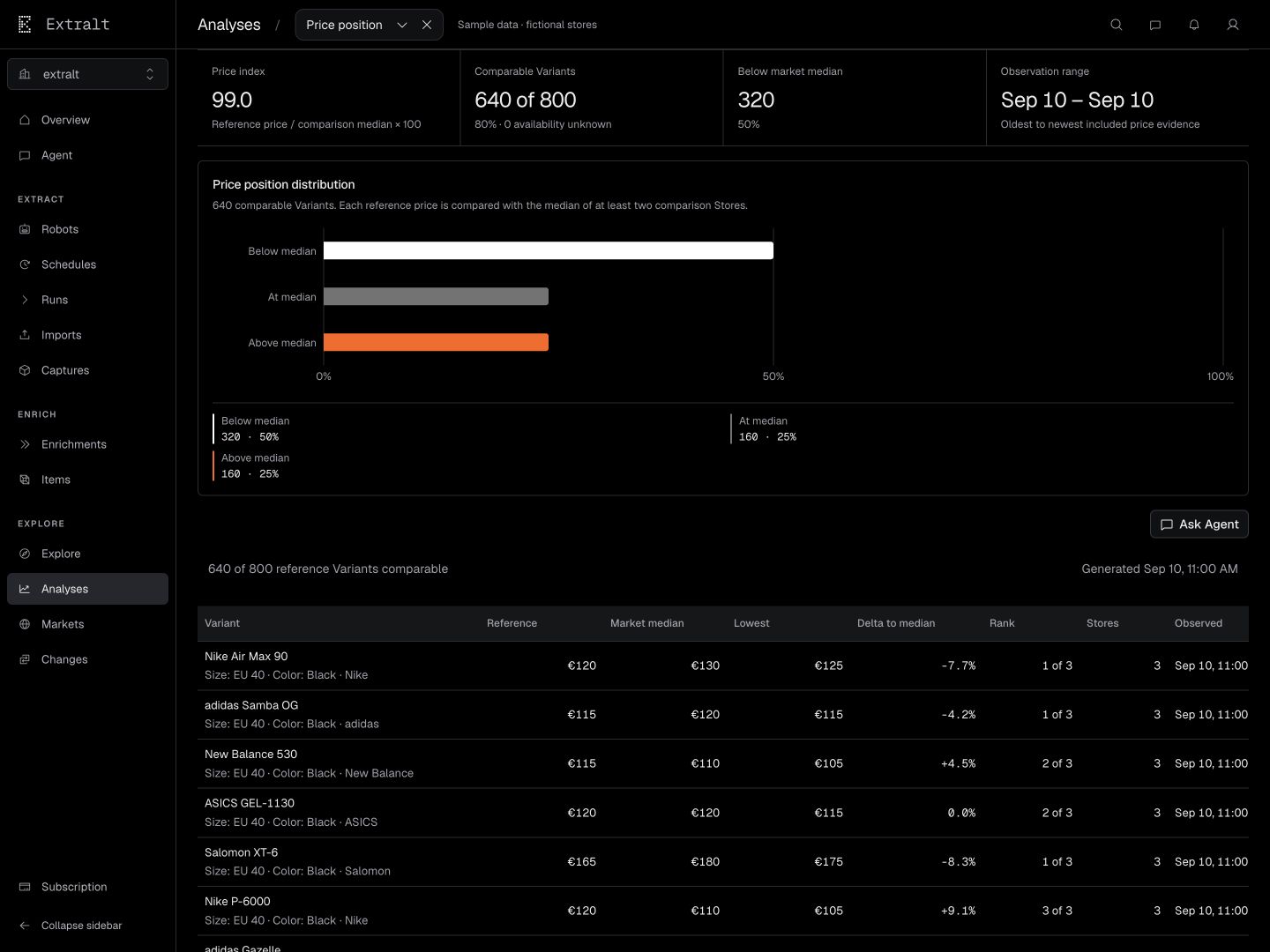Click the orange Above median bar
Image resolution: width=1270 pixels, height=952 pixels.
click(x=436, y=342)
